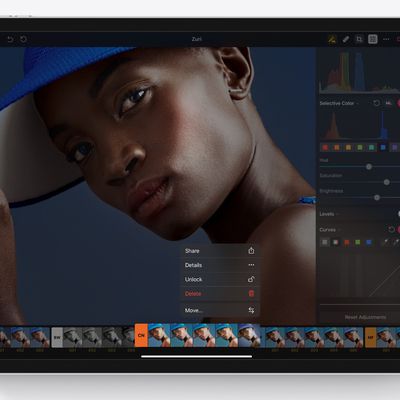Select the RGB composite Curves channel
Screen dimensions: 400x400
point(336,242)
